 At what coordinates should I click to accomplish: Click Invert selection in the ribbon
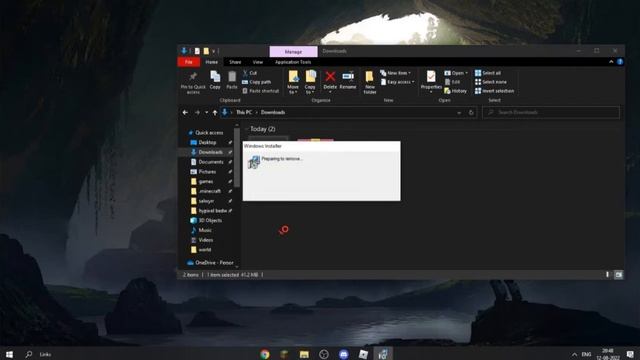494,91
